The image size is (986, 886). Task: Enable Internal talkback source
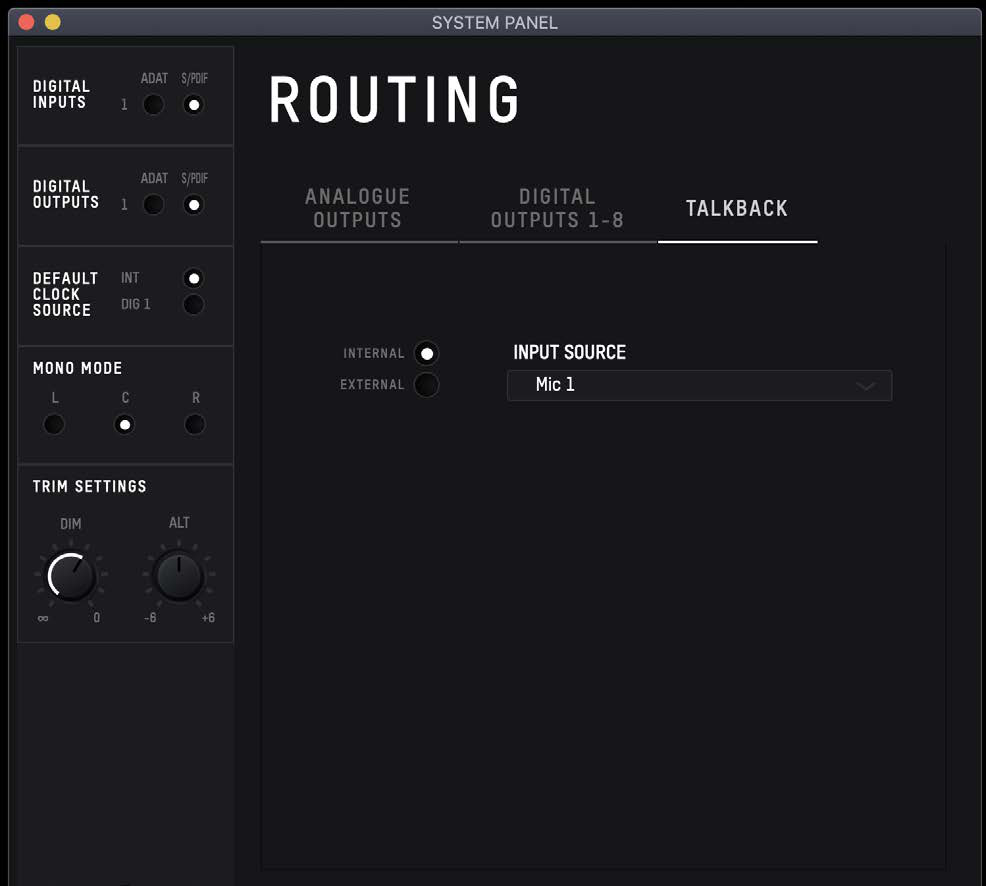[x=426, y=353]
